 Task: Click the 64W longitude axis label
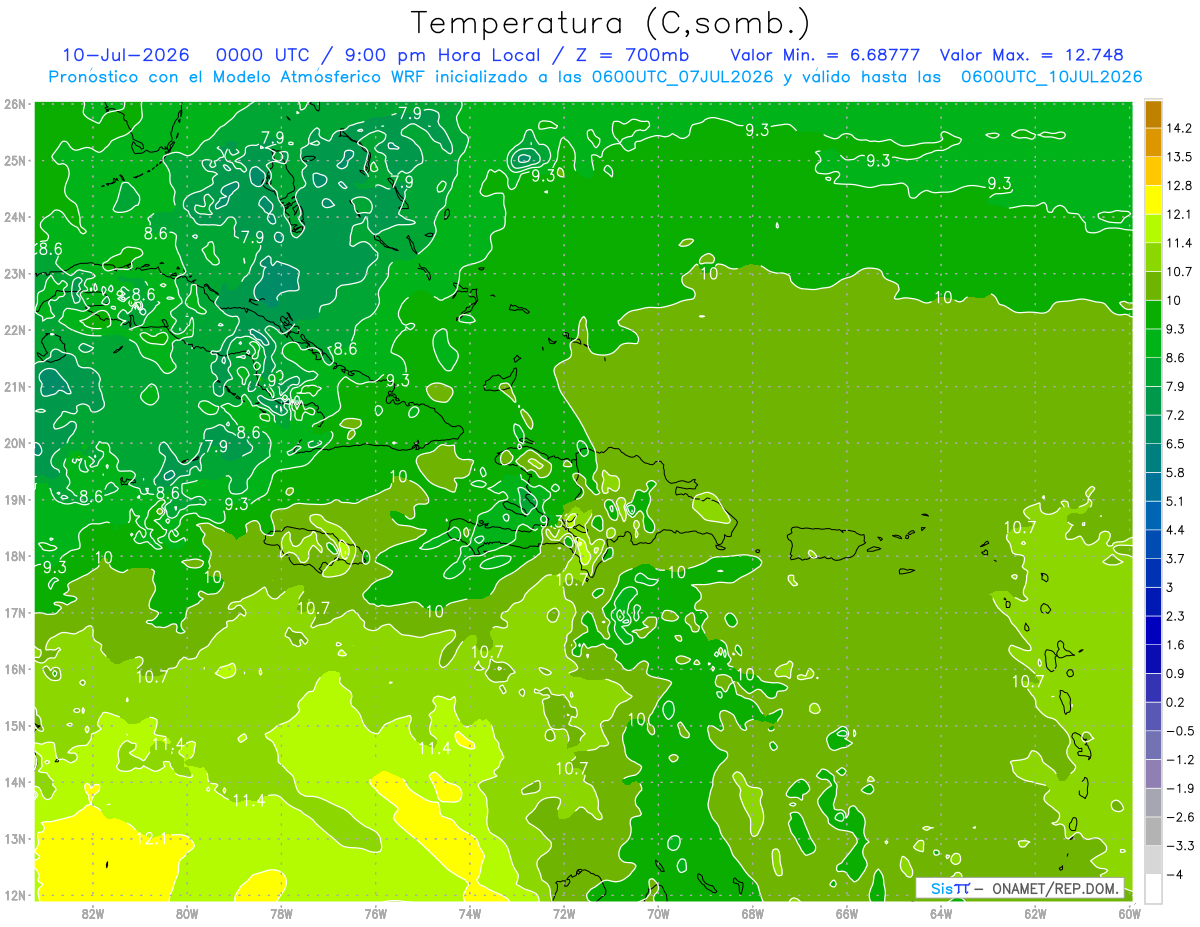pos(941,913)
